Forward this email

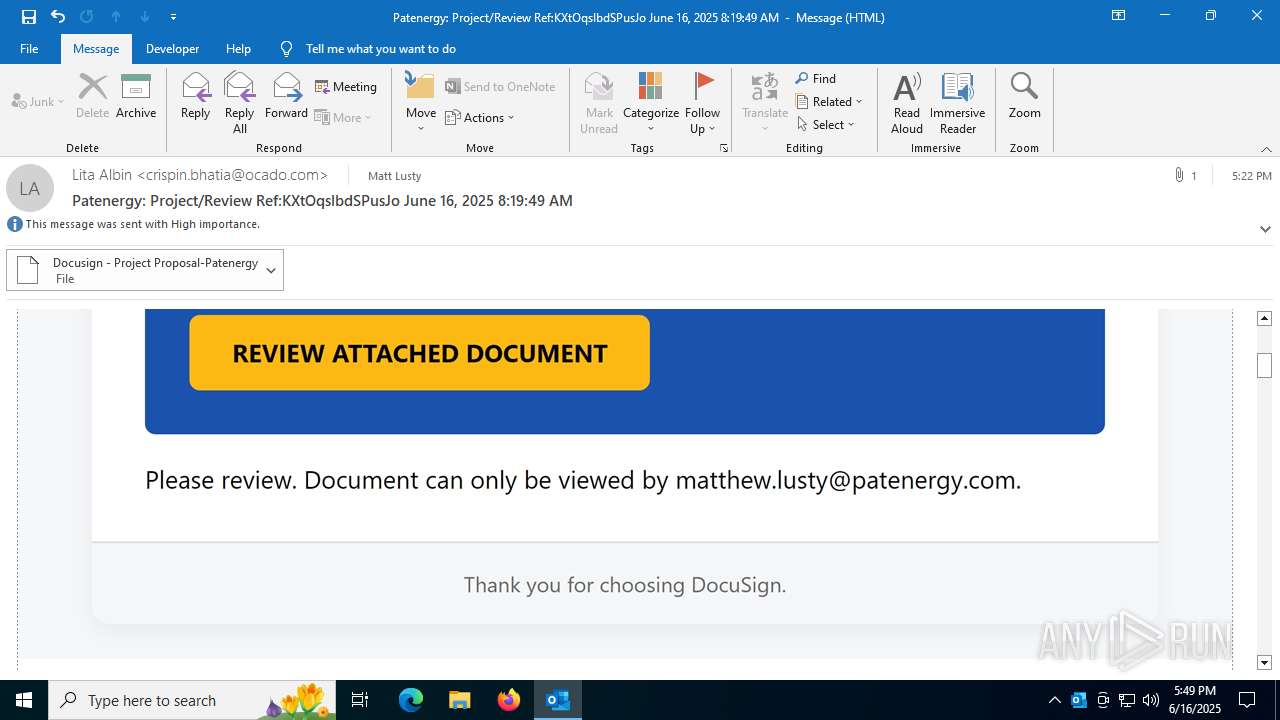[286, 96]
